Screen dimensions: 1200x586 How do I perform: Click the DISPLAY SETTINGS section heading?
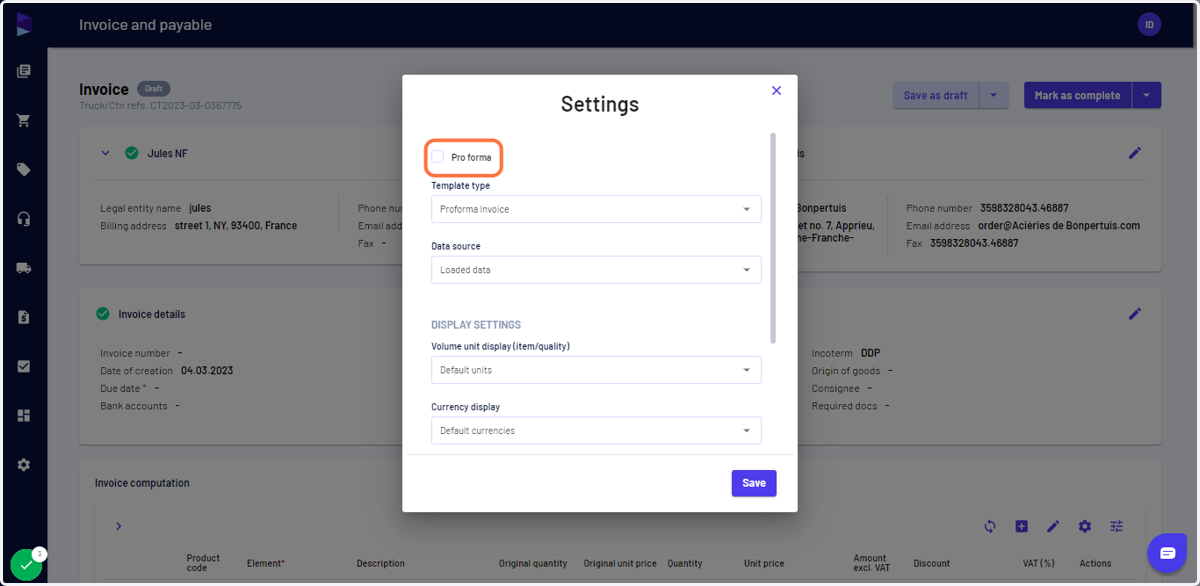click(x=476, y=325)
